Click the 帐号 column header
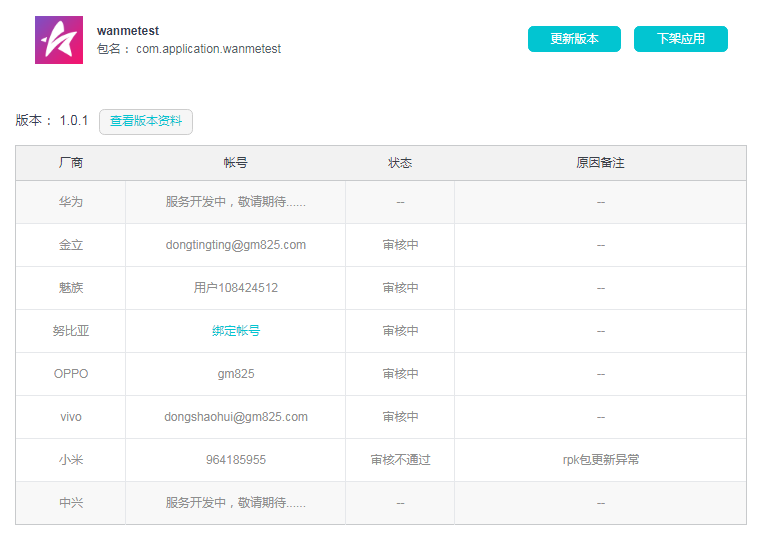Screen dimensions: 761x541 pyautogui.click(x=235, y=163)
